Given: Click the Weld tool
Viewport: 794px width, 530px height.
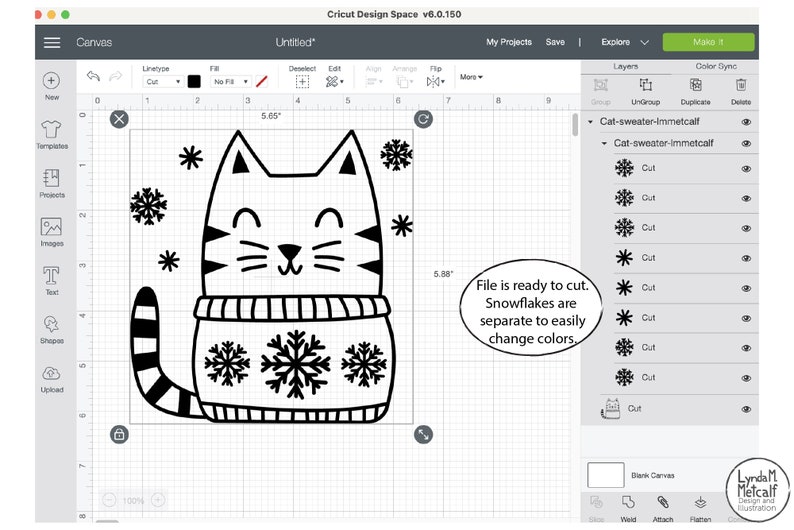Looking at the screenshot, I should pos(628,508).
